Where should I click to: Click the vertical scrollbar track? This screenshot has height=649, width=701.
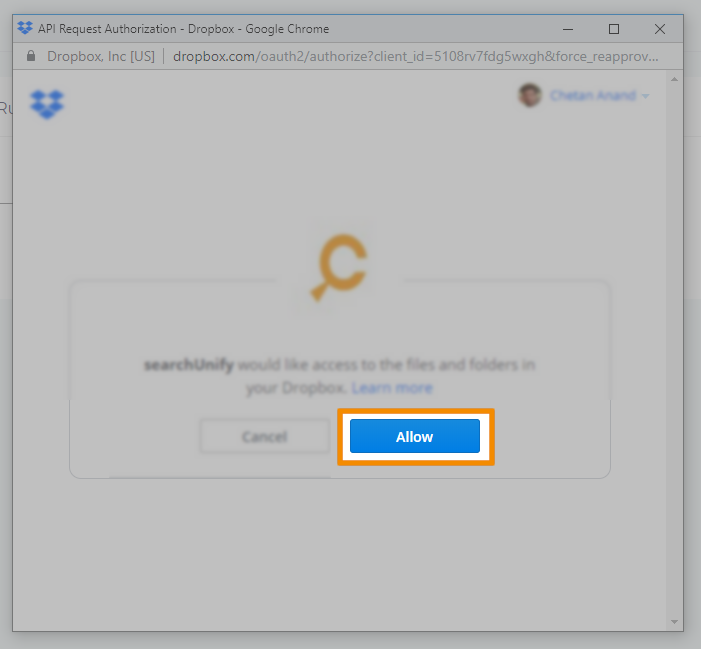[674, 350]
